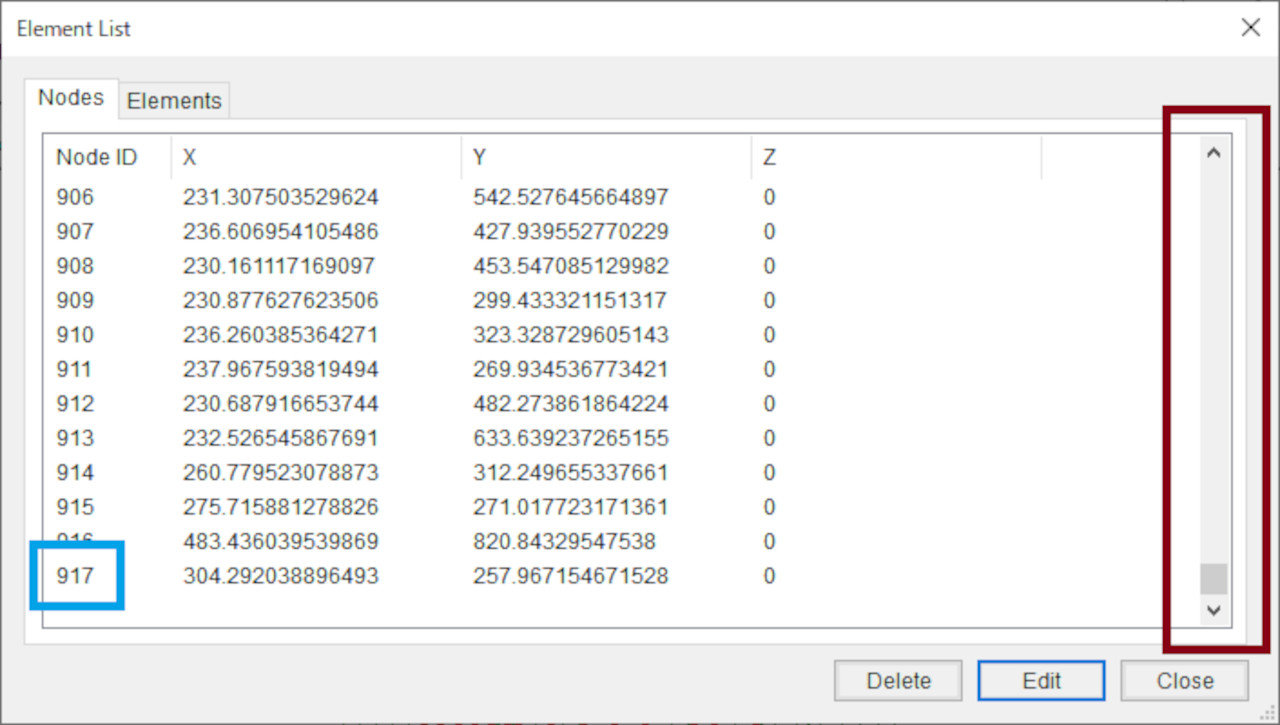Select node 910 row
The width and height of the screenshot is (1280, 725).
click(x=75, y=335)
